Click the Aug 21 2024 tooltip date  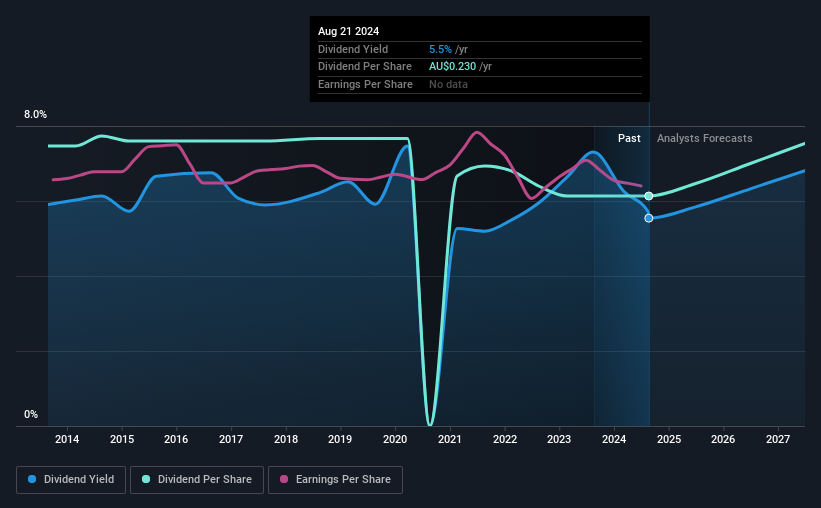(348, 31)
